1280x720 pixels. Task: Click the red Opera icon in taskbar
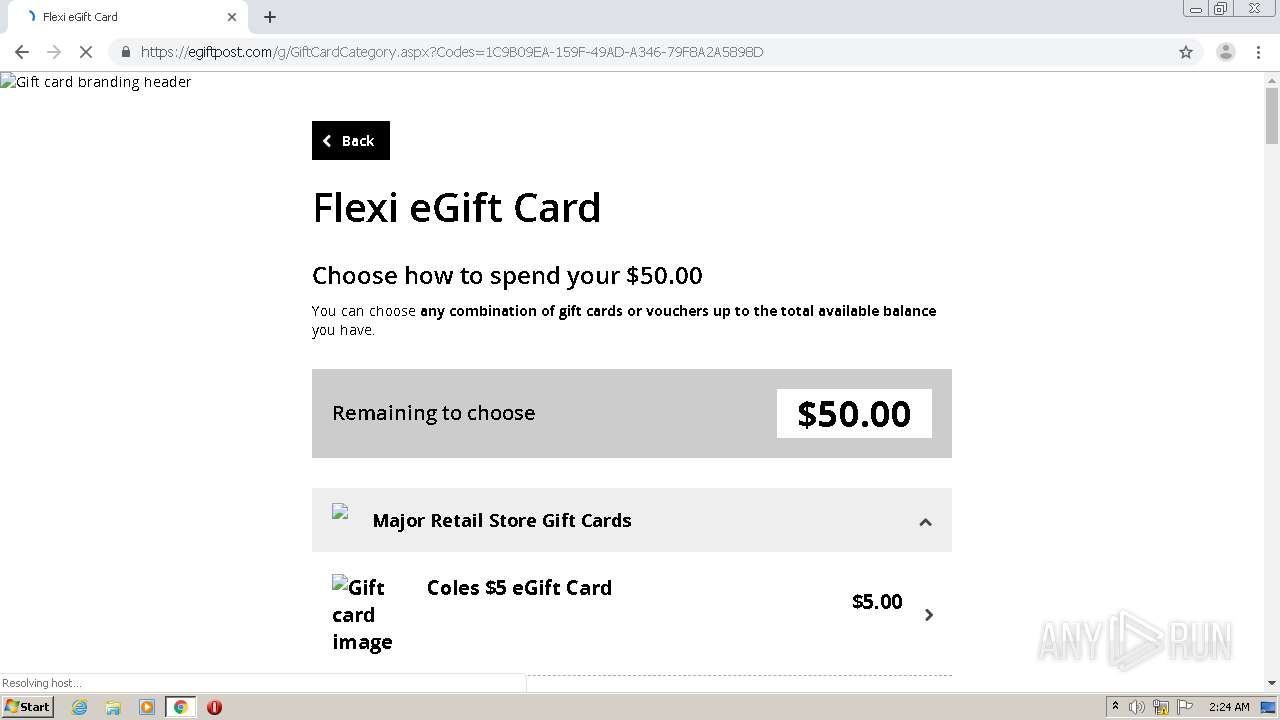point(214,707)
